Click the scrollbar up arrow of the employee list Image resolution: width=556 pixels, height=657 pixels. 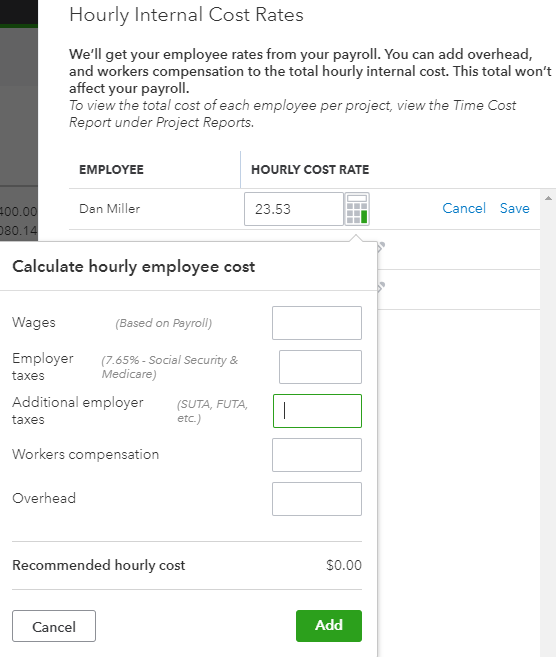point(548,198)
